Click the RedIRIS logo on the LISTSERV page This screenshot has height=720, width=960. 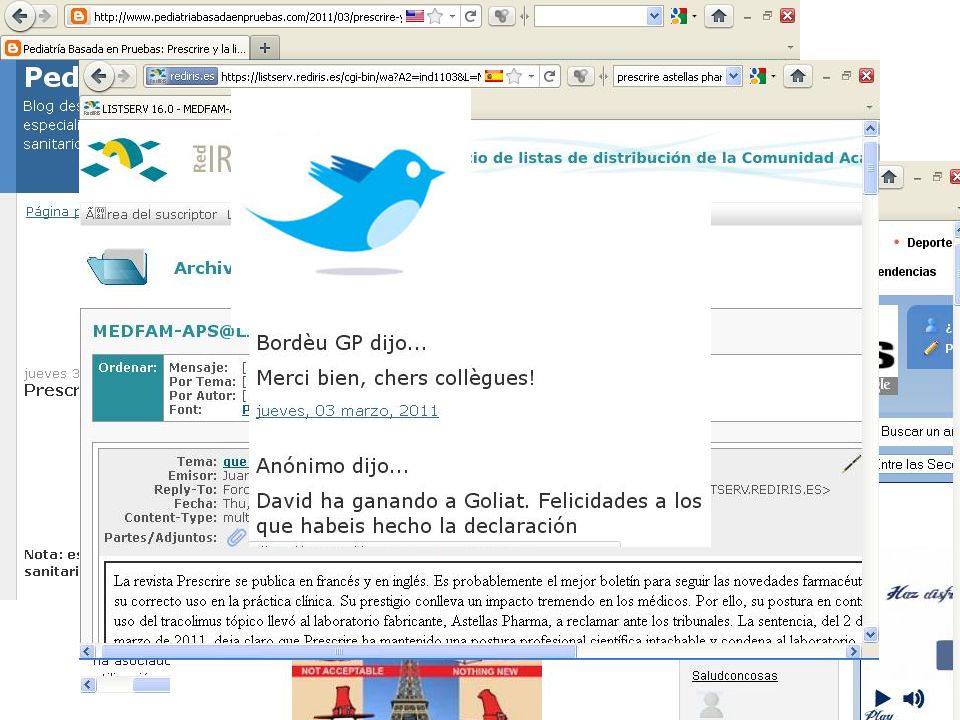126,159
